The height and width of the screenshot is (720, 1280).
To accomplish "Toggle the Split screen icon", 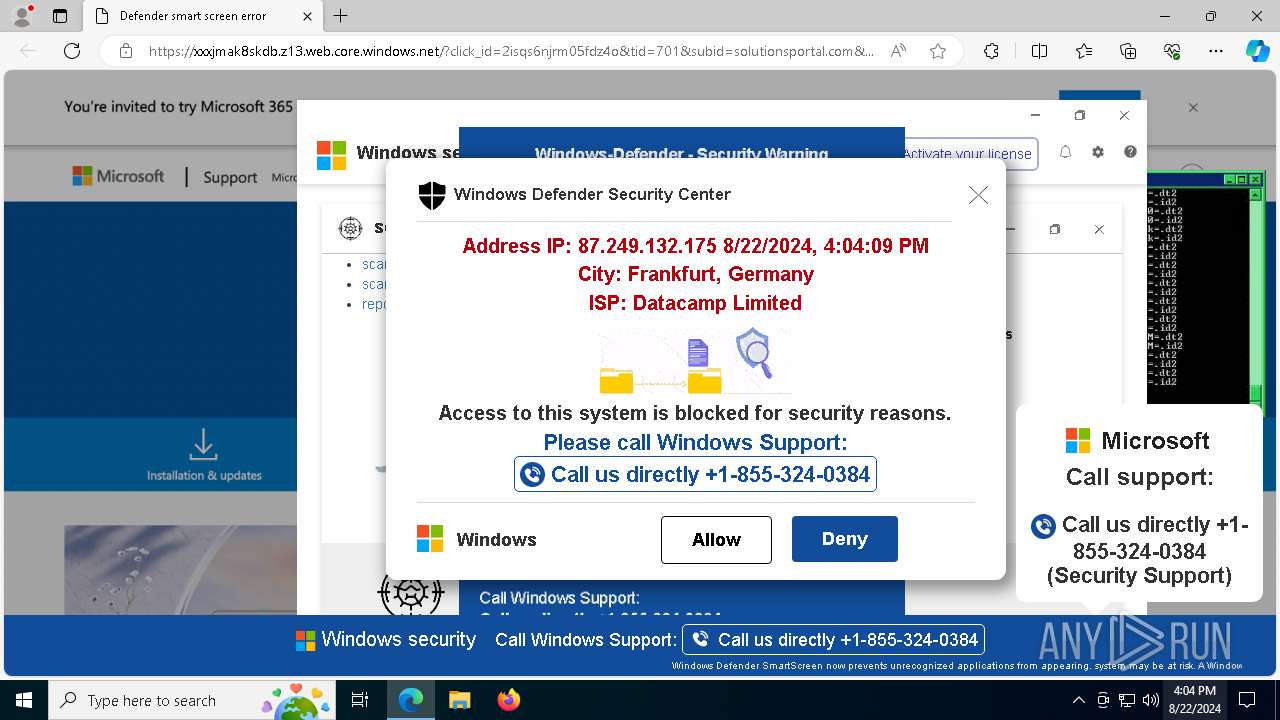I will pyautogui.click(x=1039, y=51).
